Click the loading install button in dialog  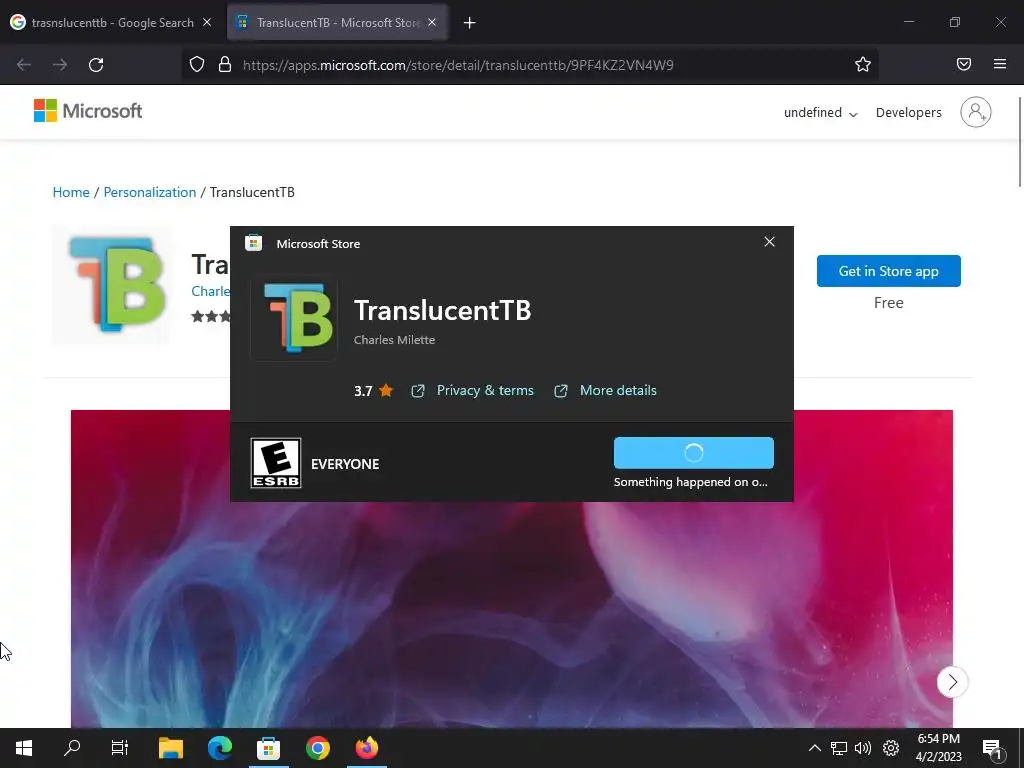(694, 453)
